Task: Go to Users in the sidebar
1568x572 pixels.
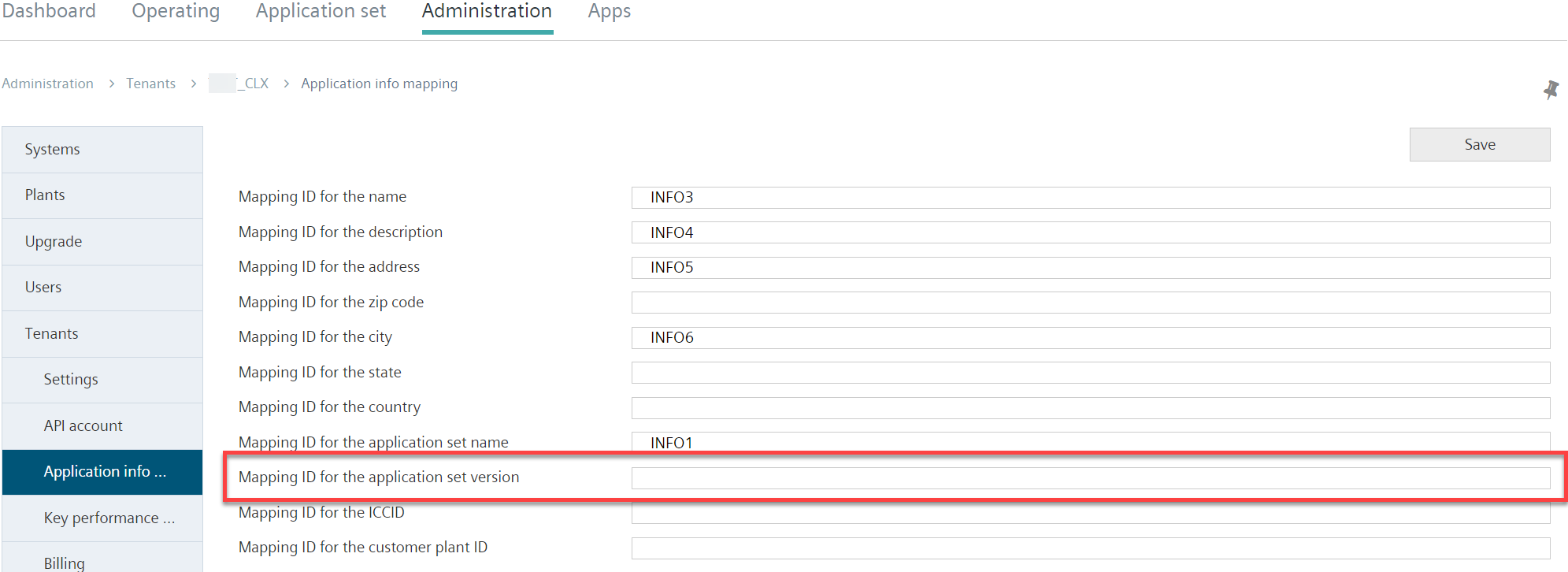Action: pyautogui.click(x=102, y=288)
